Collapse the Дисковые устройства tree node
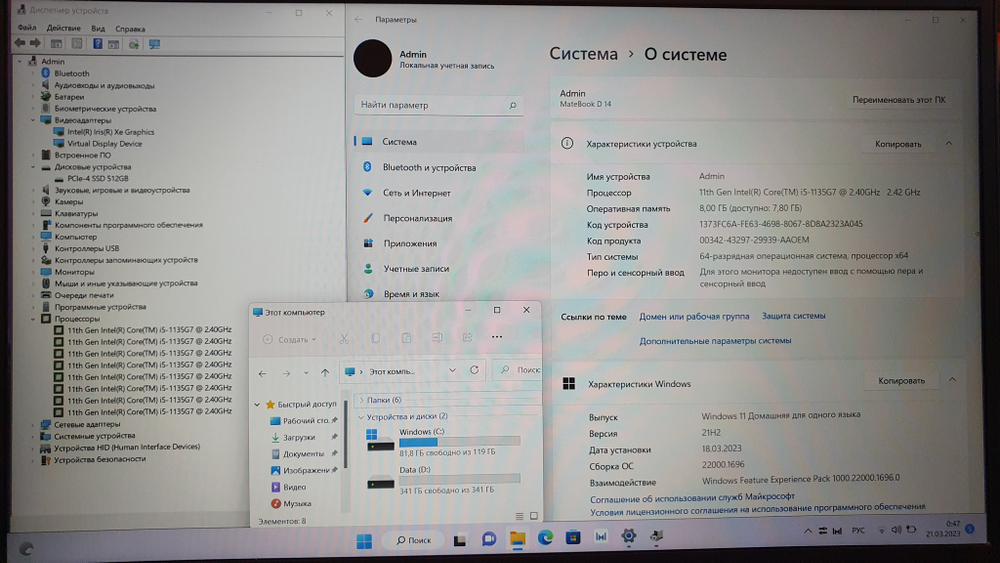This screenshot has height=563, width=1000. click(33, 167)
